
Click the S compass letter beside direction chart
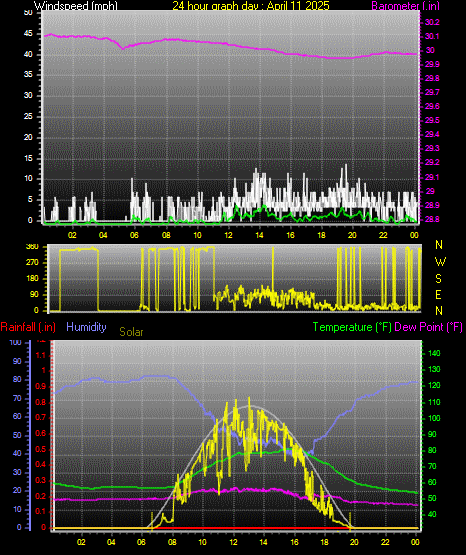(438, 279)
